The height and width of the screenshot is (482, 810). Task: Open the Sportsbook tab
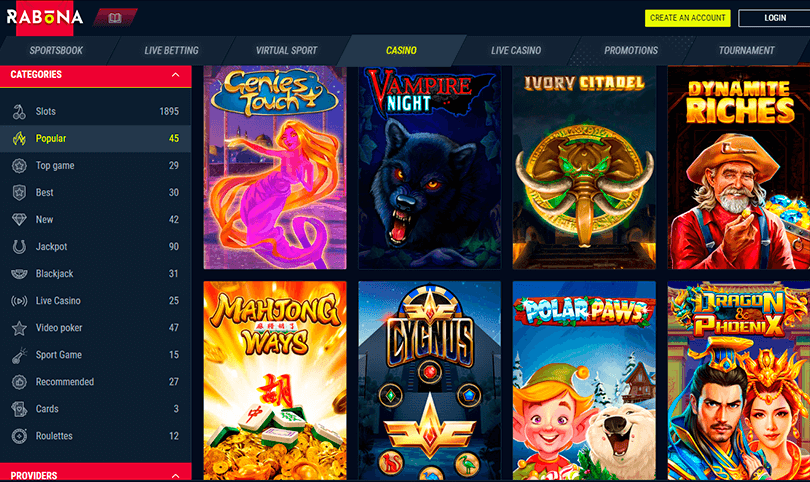point(56,50)
